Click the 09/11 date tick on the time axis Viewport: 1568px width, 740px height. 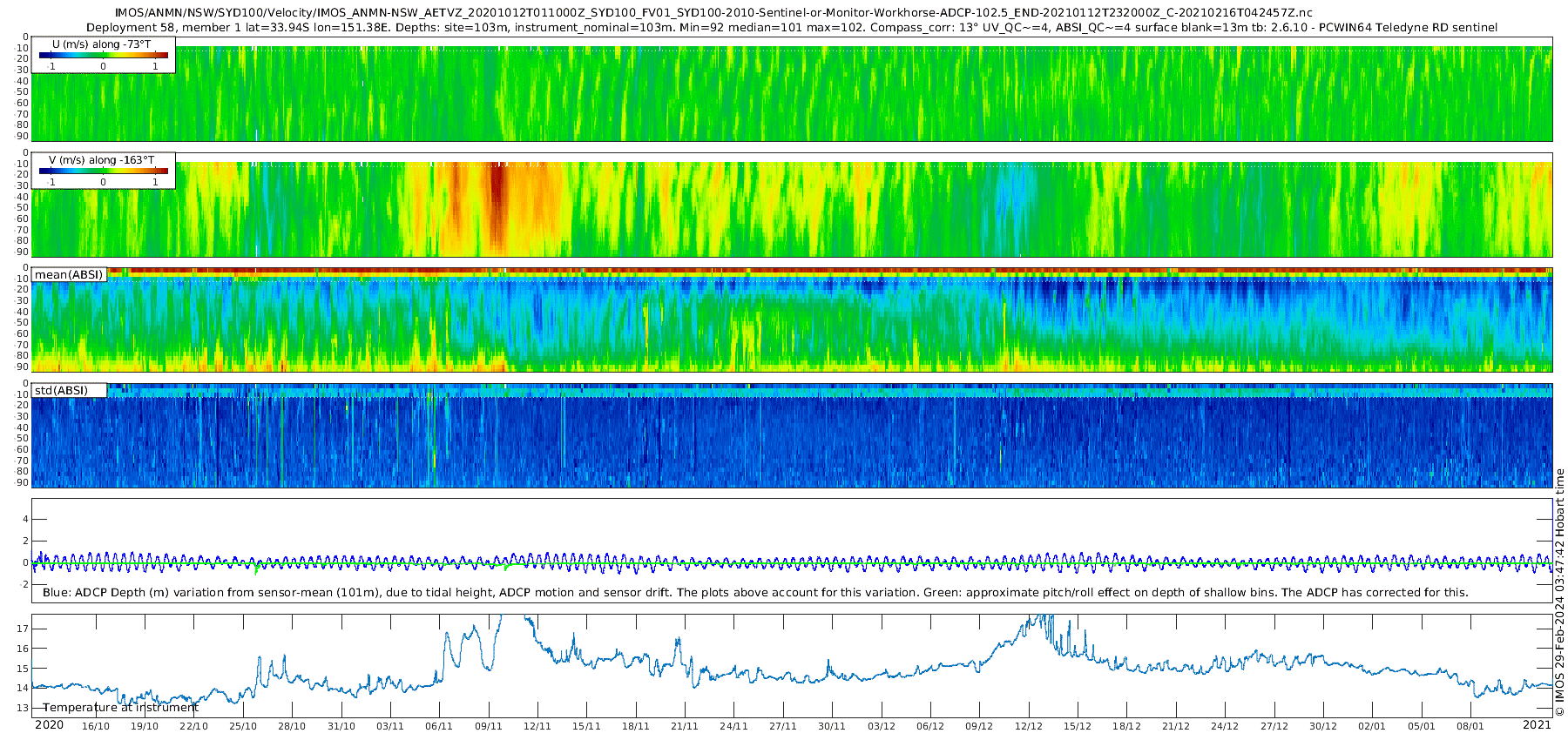pos(489,726)
